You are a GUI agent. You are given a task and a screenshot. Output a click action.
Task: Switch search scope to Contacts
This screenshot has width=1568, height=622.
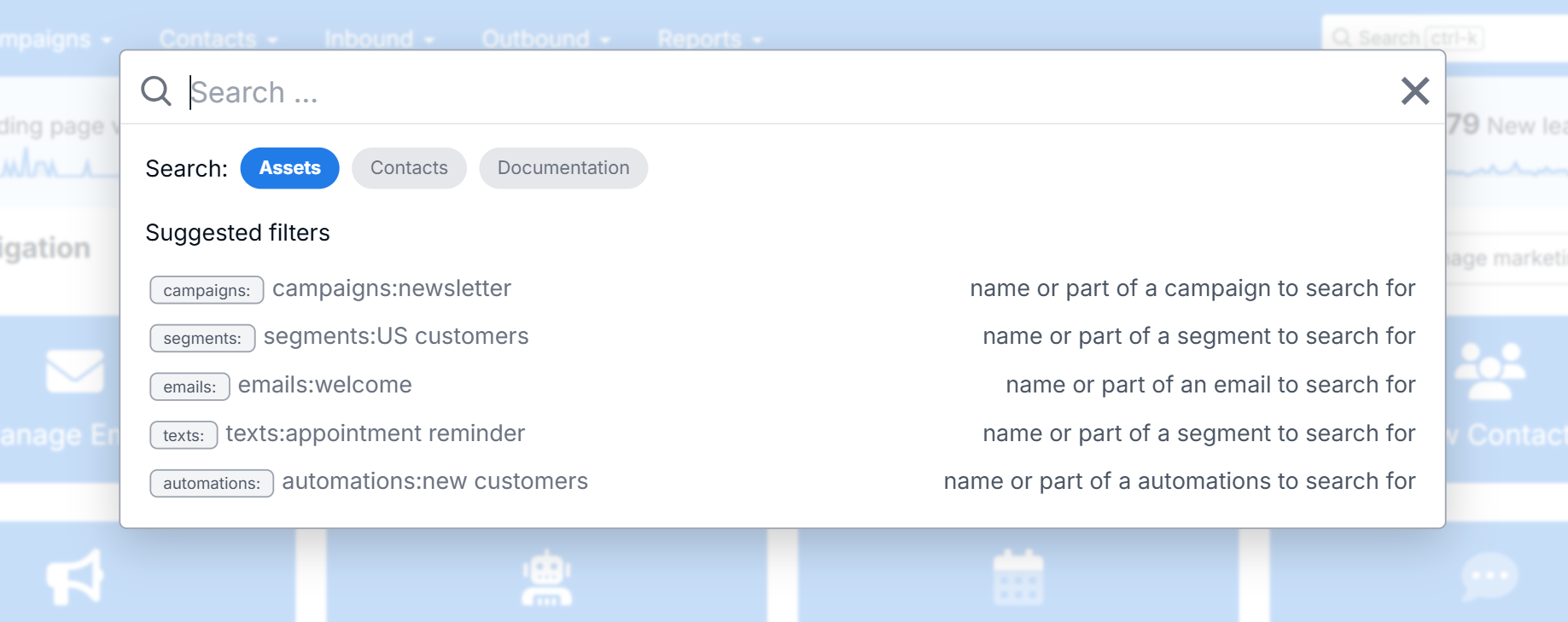point(409,168)
